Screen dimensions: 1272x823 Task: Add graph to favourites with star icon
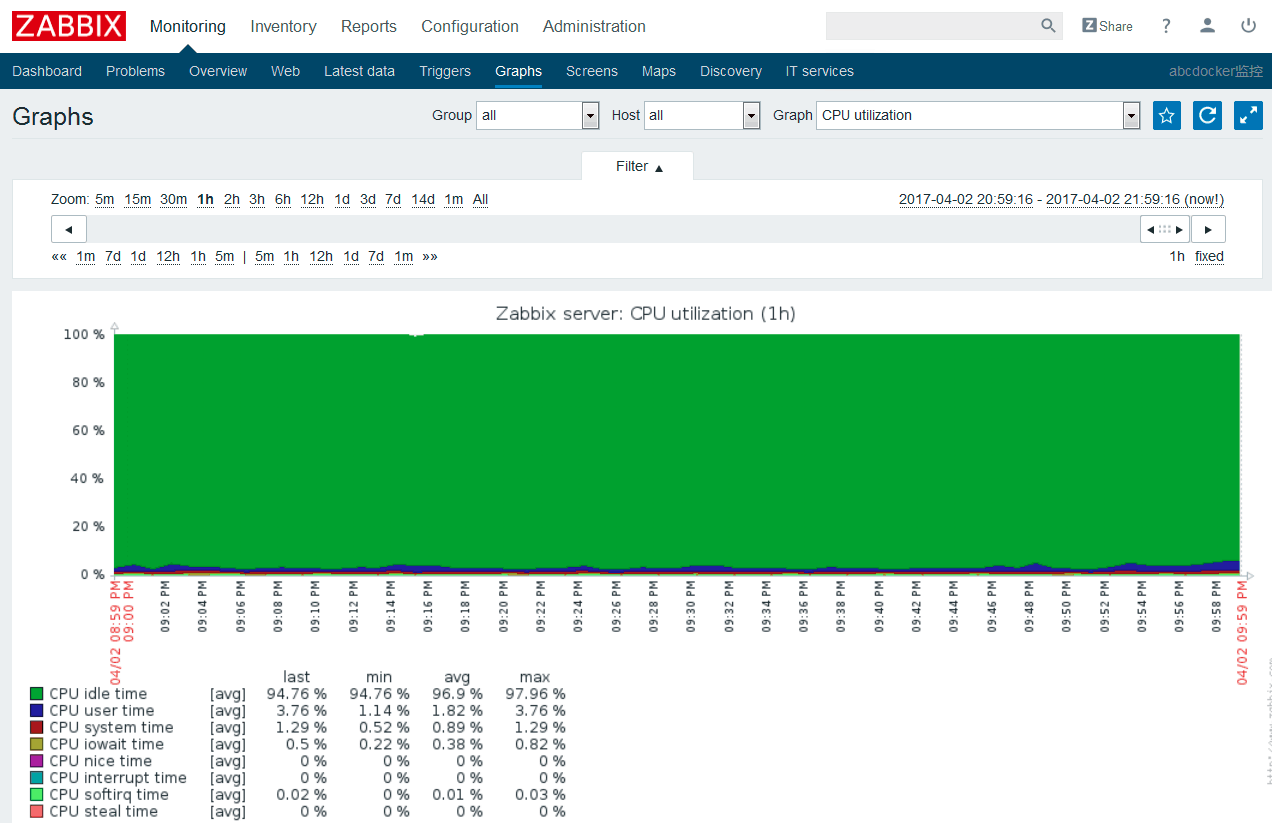point(1166,115)
